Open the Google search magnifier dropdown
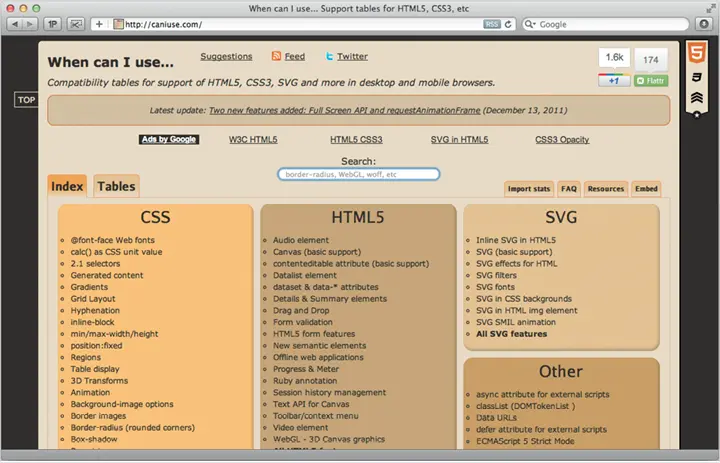720x463 pixels. click(x=530, y=24)
